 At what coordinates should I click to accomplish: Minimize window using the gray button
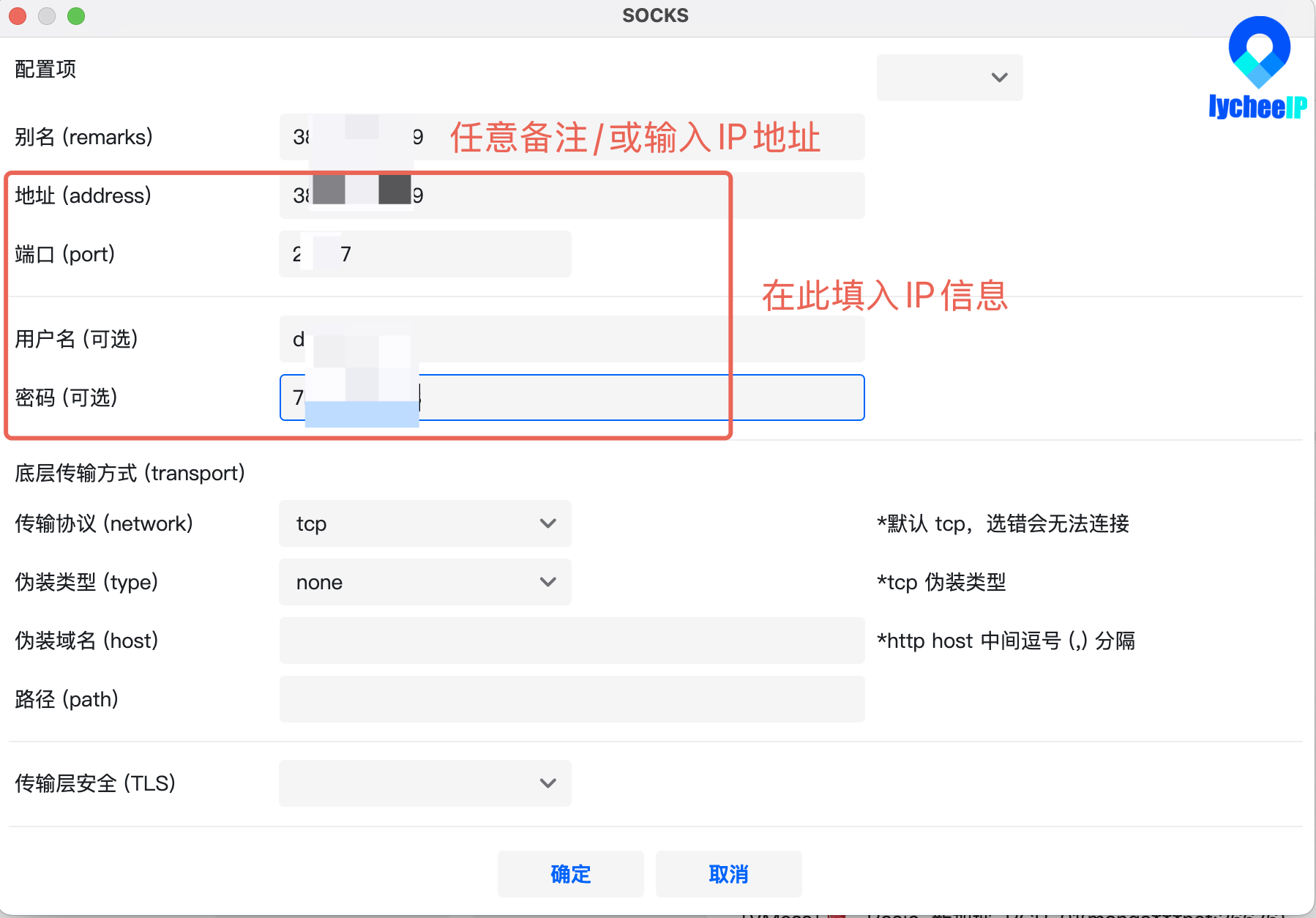click(x=47, y=15)
